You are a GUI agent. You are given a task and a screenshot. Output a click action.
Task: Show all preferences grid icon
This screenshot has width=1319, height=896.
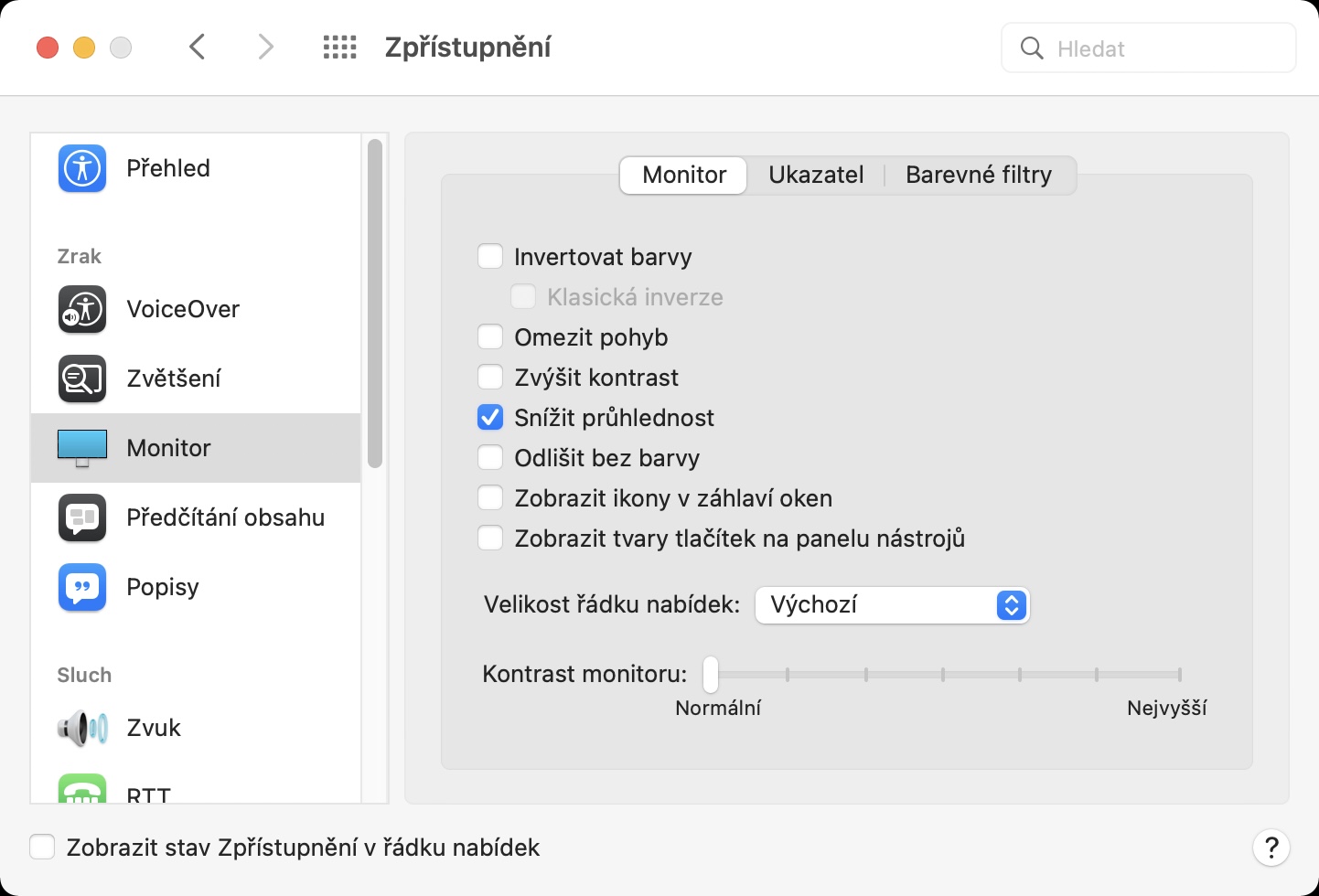tap(339, 48)
